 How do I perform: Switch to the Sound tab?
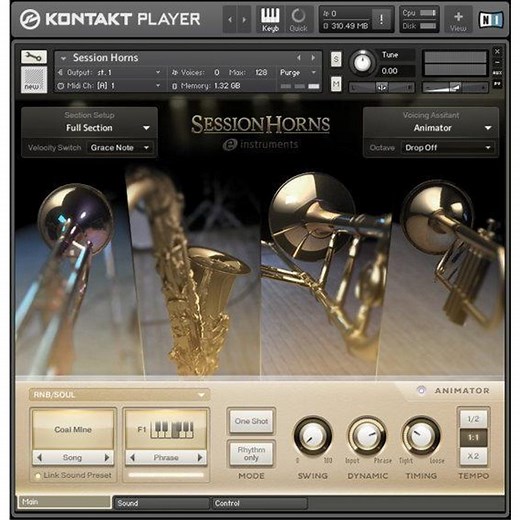click(x=161, y=503)
